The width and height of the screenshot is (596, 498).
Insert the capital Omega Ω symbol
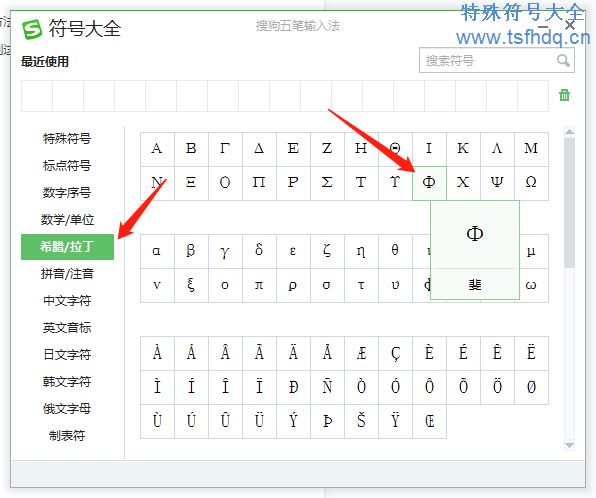(531, 183)
